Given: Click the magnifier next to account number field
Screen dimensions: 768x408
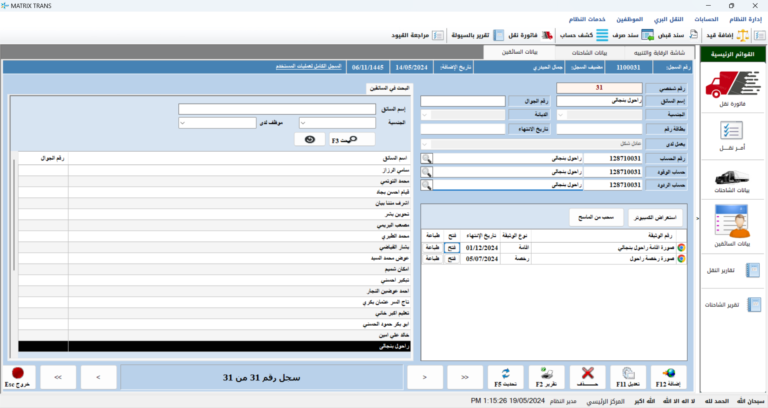Looking at the screenshot, I should click(427, 158).
